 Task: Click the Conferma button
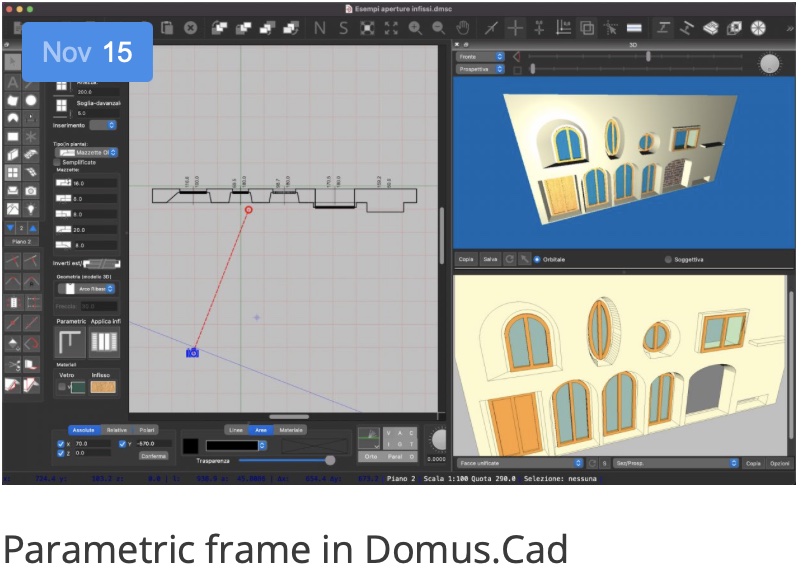[153, 455]
